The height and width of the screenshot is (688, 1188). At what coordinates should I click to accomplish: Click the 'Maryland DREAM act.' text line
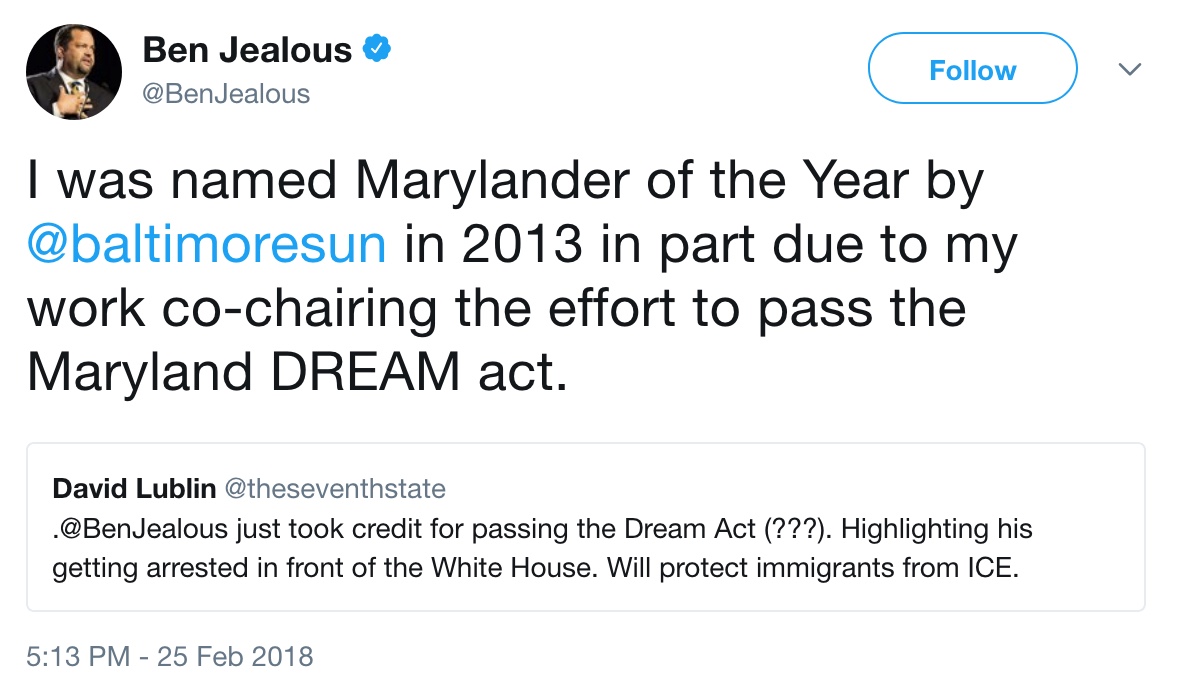297,372
